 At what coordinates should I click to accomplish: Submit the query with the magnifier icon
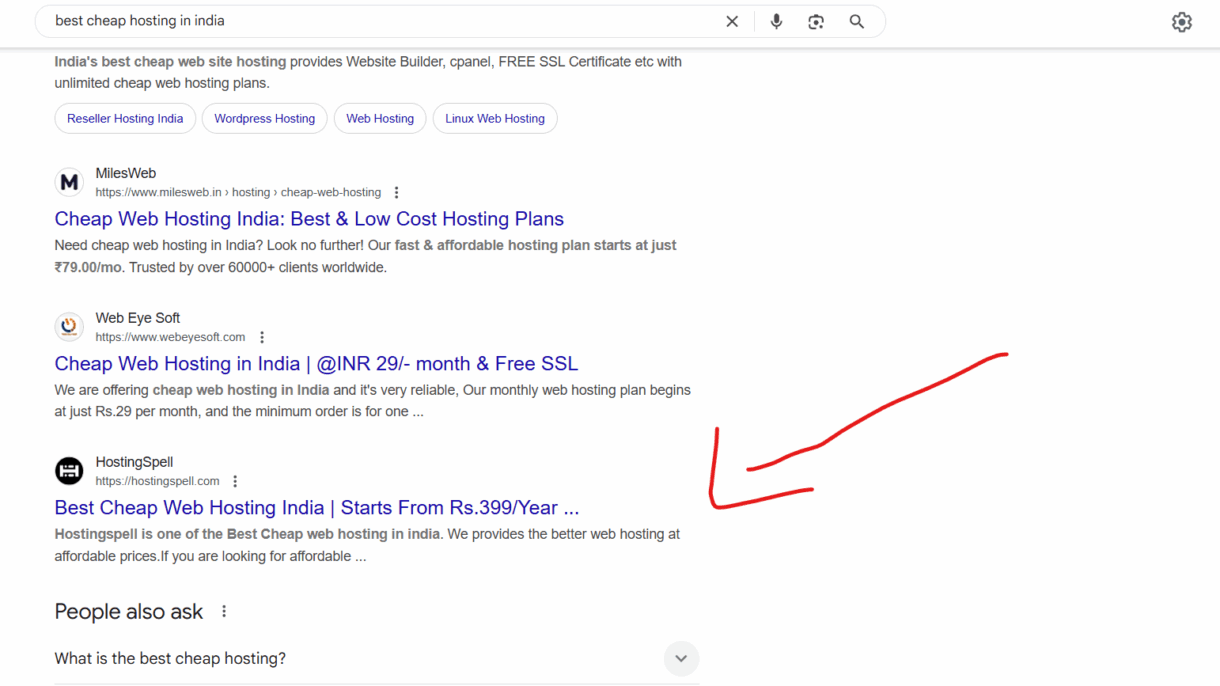(x=857, y=21)
